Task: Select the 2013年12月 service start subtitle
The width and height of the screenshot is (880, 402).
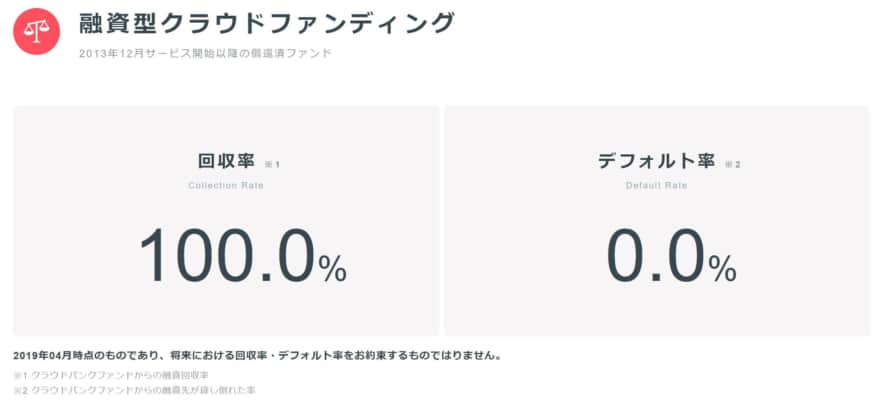Action: click(205, 54)
